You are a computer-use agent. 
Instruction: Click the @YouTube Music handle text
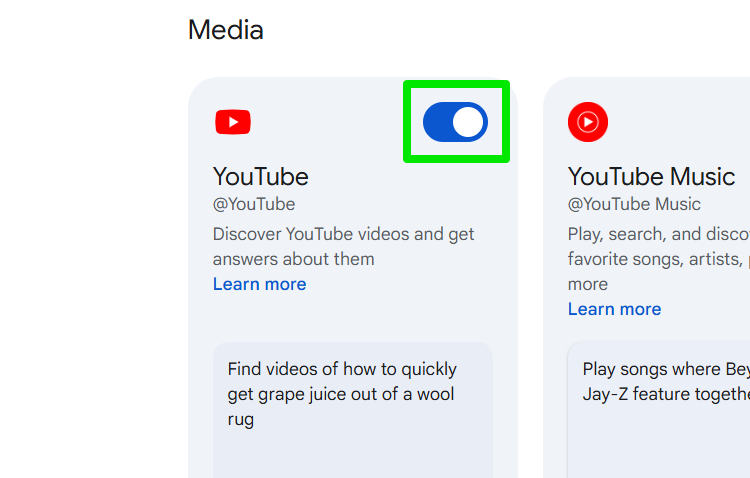pos(634,204)
